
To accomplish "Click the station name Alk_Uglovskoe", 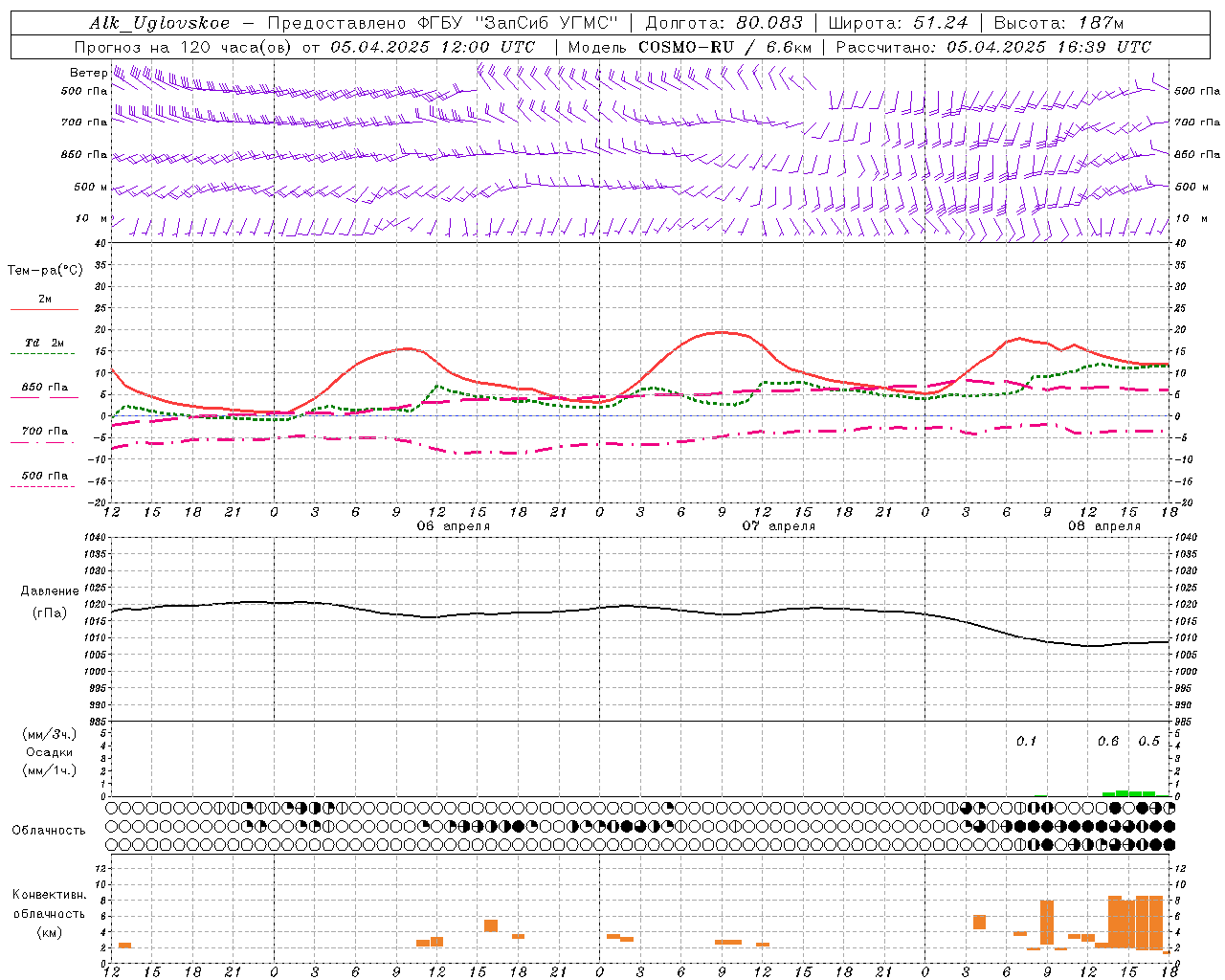I will point(160,23).
